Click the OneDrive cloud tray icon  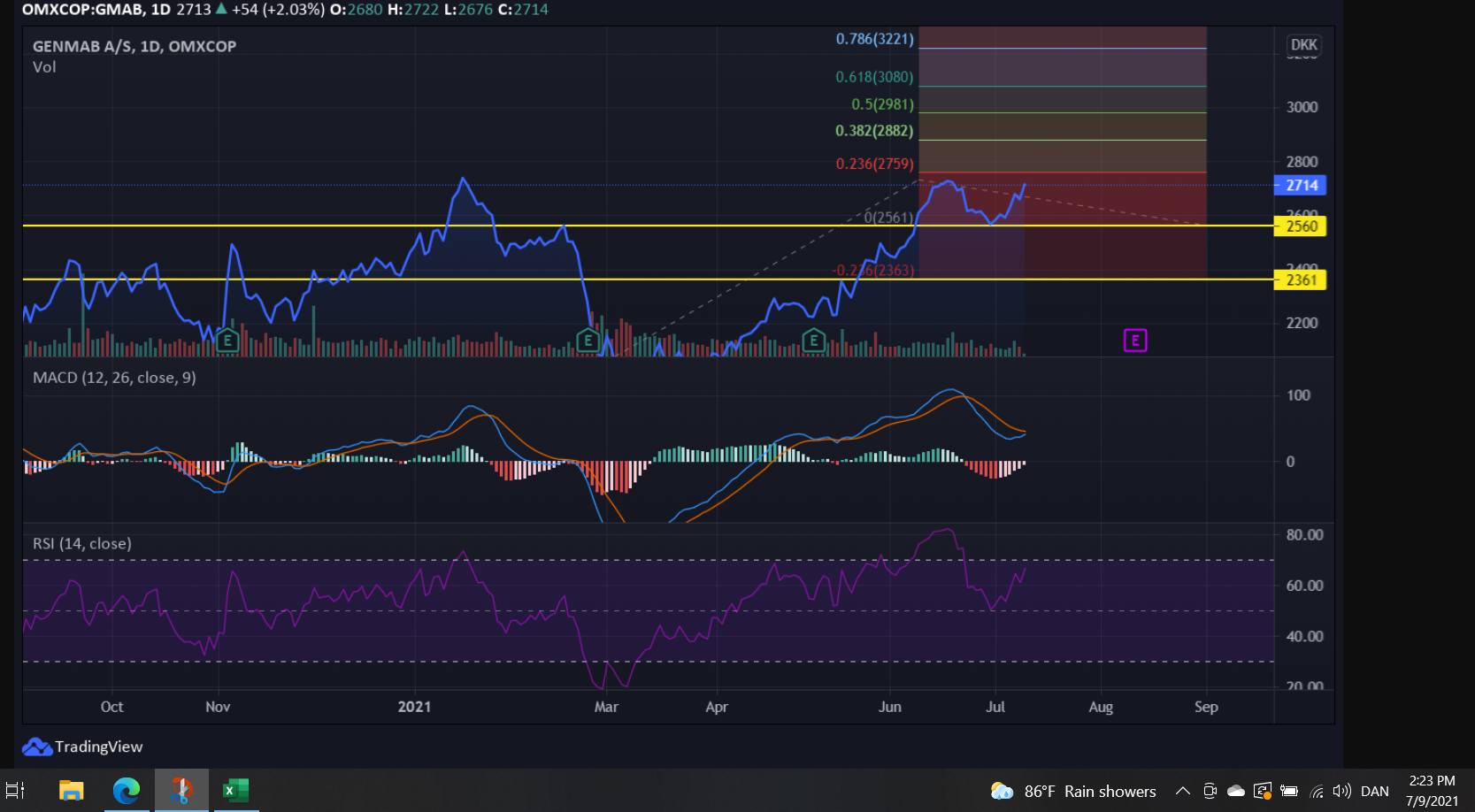1236,792
